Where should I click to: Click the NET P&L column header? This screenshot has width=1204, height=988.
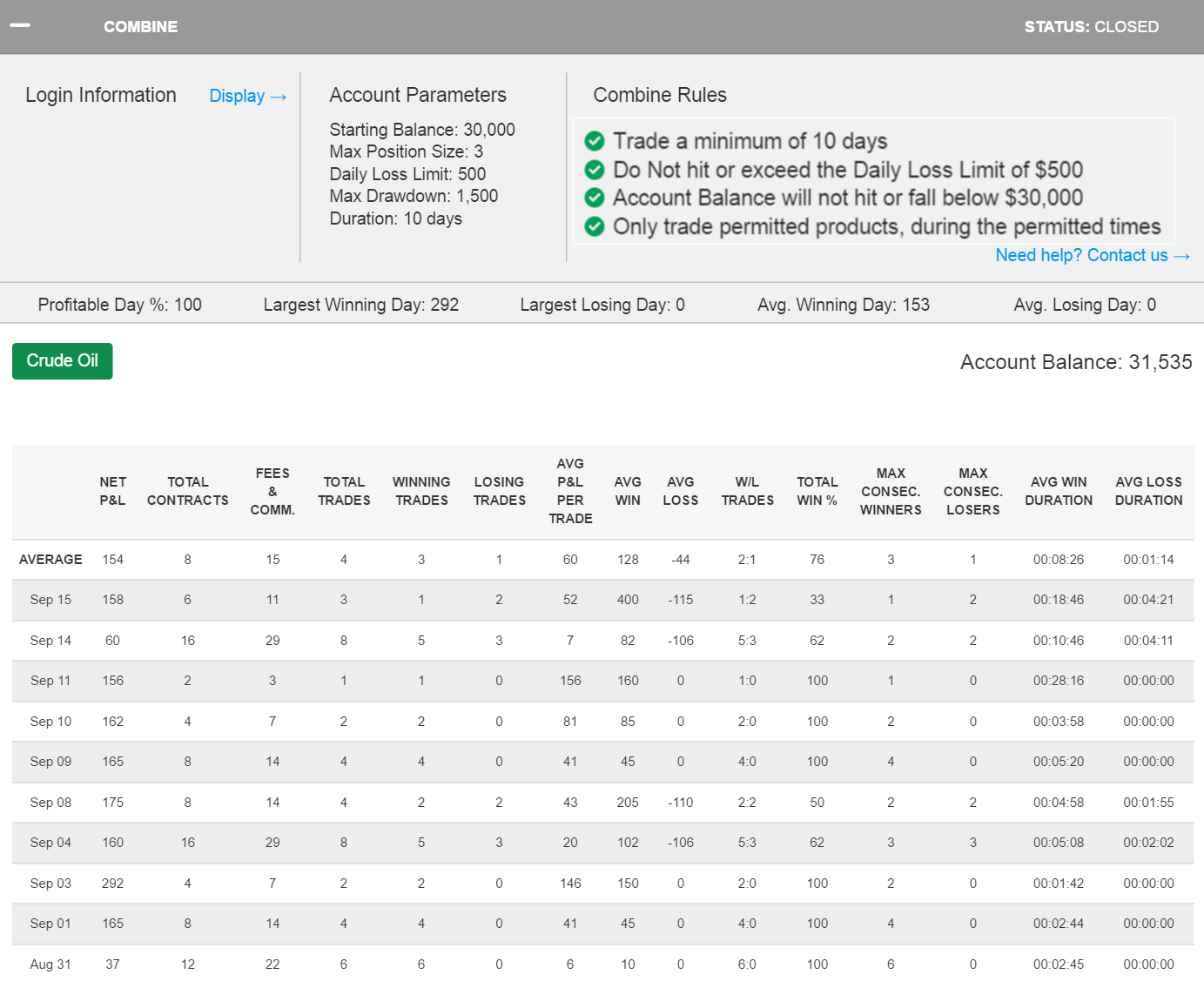[112, 491]
